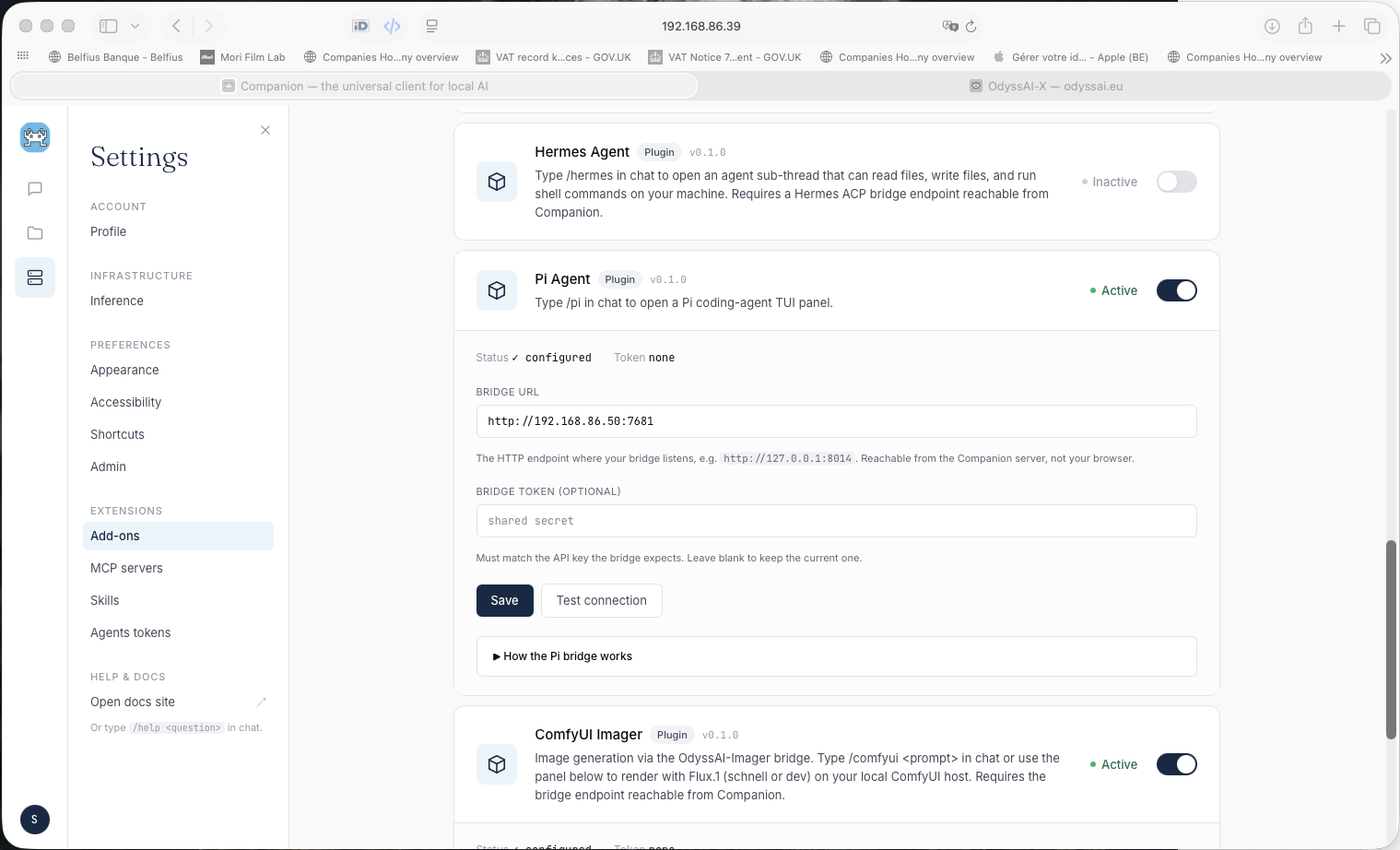The height and width of the screenshot is (850, 1400).
Task: Go back in Safari history
Action: pos(176,26)
